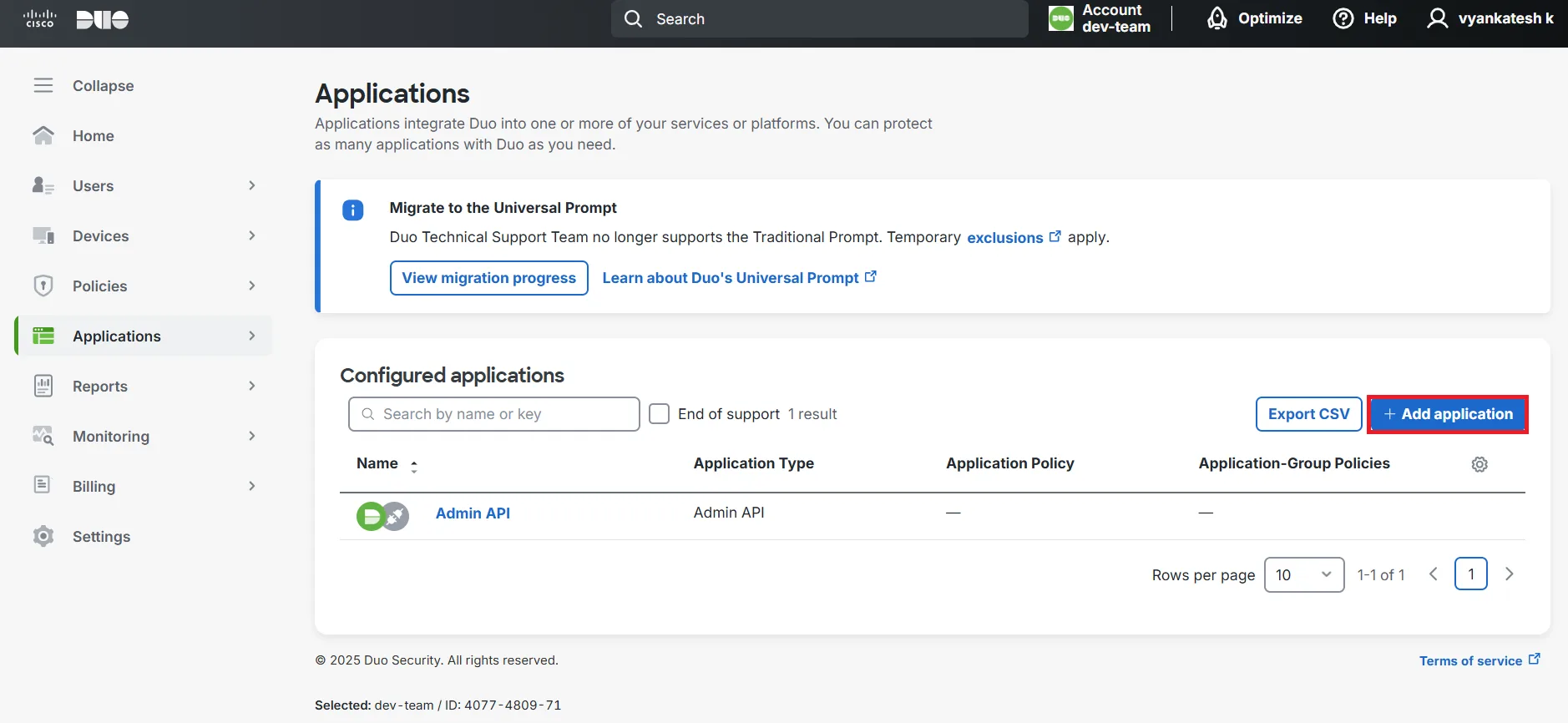The width and height of the screenshot is (1568, 723).
Task: Click the Search by name or key field
Action: click(494, 414)
